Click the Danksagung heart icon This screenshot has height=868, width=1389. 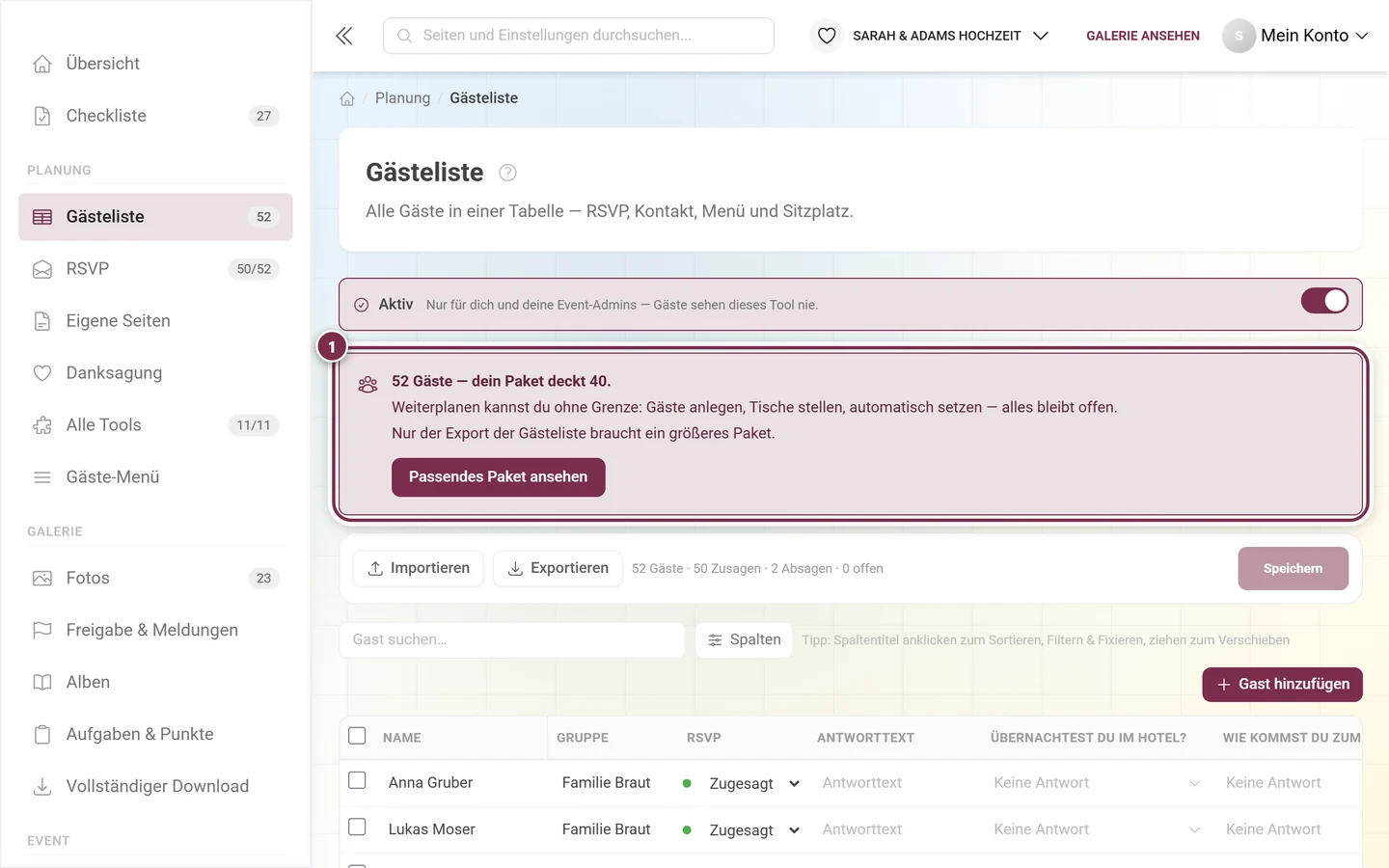coord(42,373)
